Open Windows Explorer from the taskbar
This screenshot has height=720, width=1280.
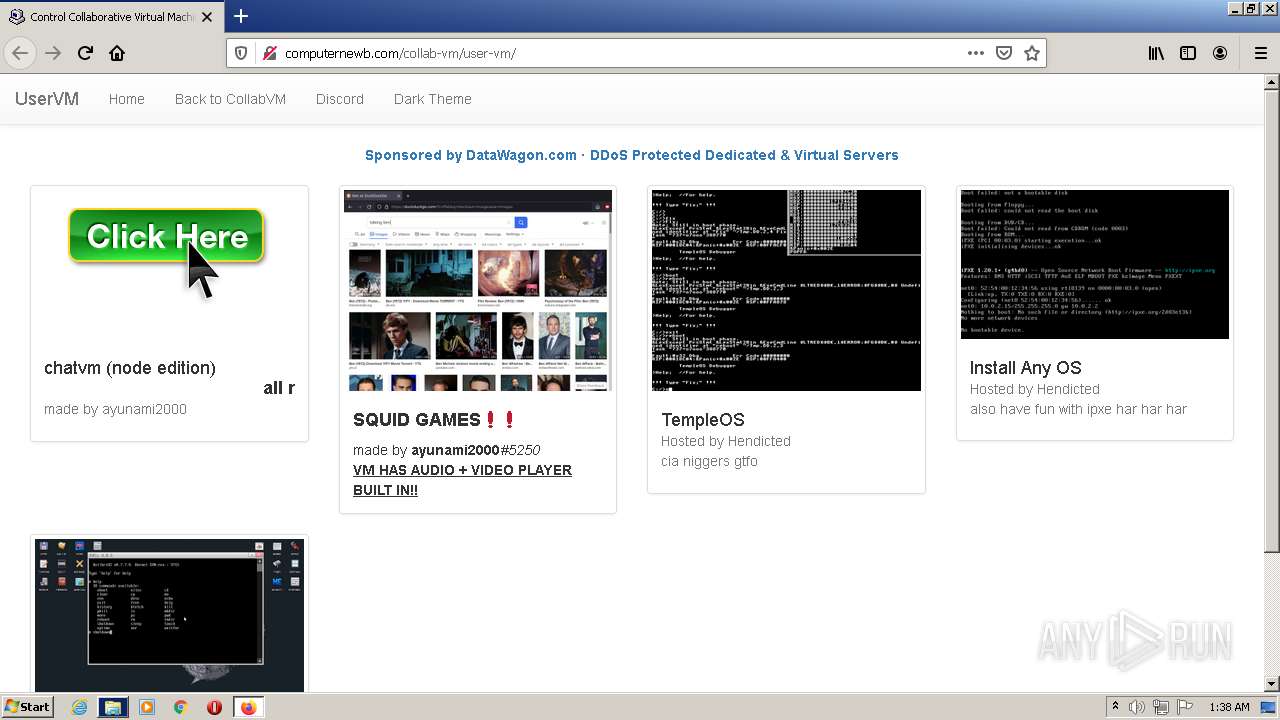[113, 707]
